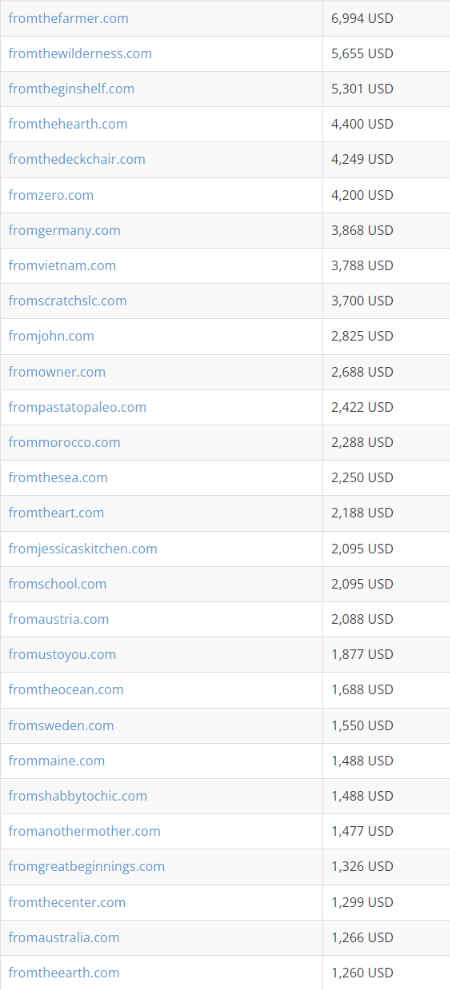Open the fromtheearth.com link
Screen dimensions: 450x990
[64, 973]
